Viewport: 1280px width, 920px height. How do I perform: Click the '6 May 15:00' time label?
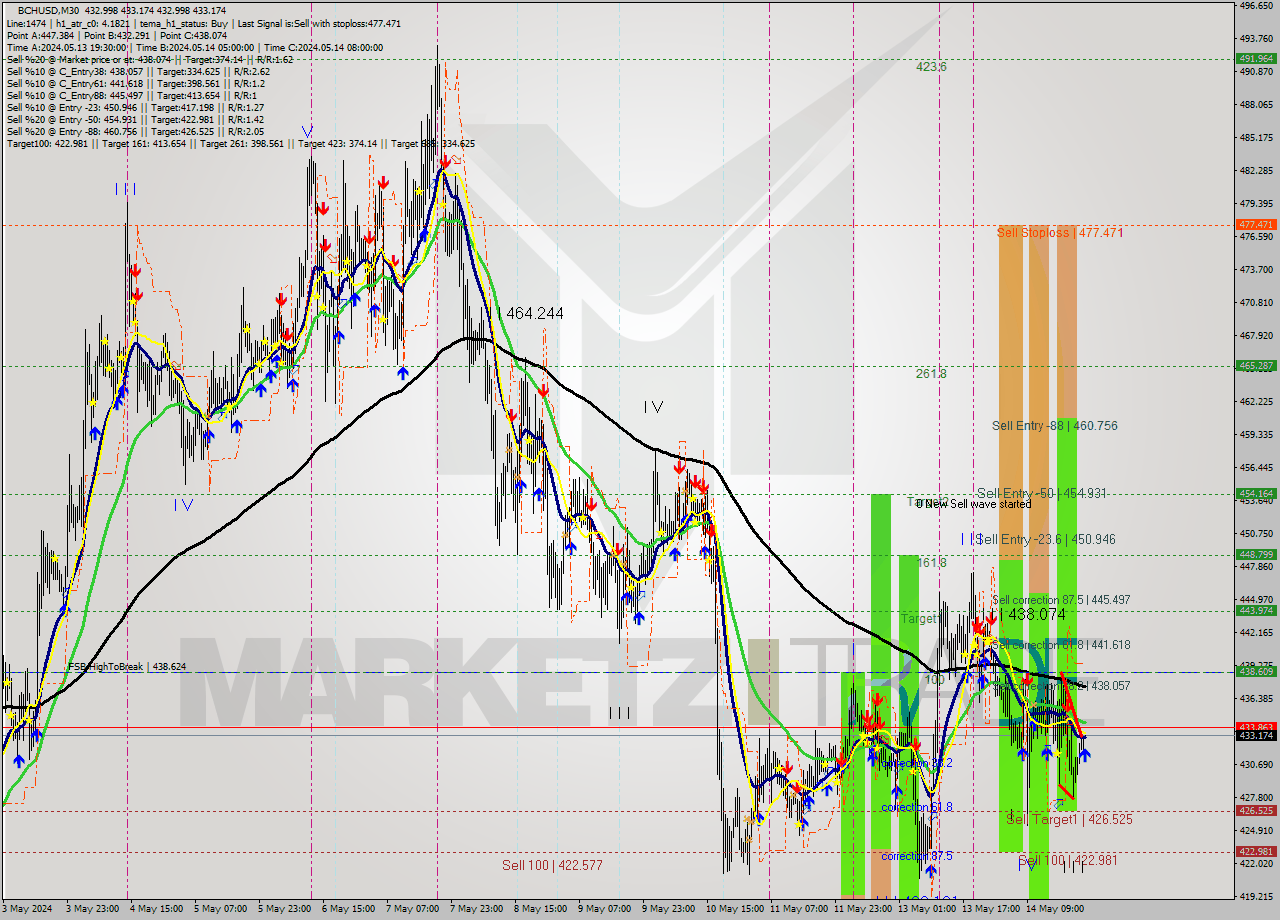[348, 909]
